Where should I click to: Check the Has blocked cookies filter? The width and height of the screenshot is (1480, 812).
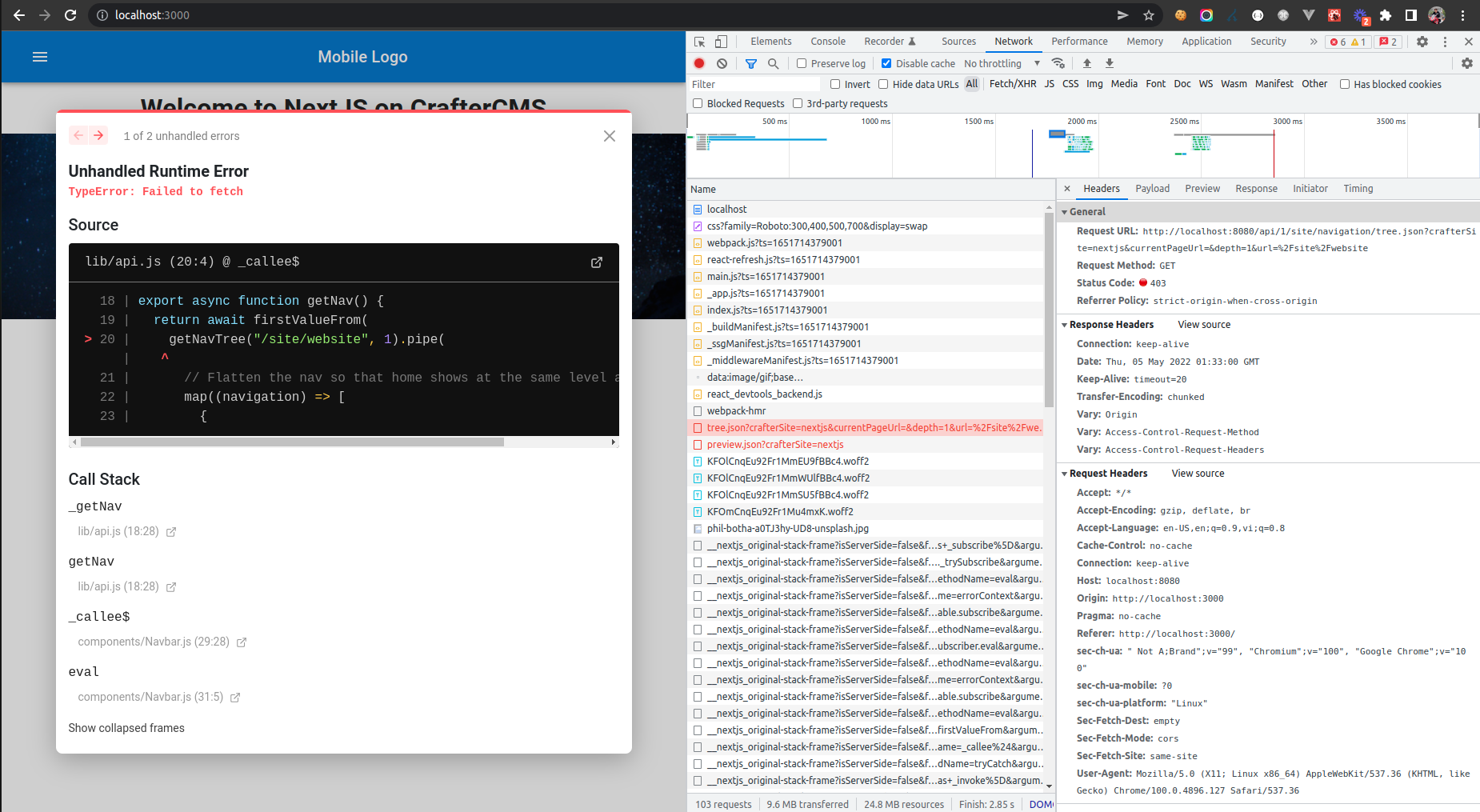tap(1344, 84)
